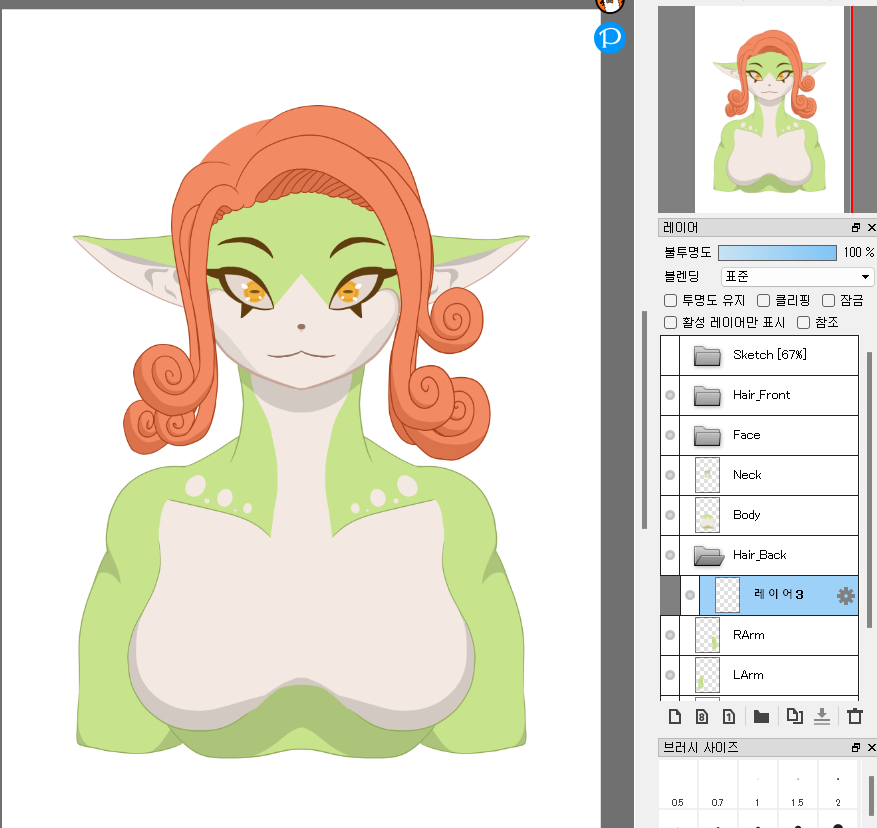This screenshot has height=828, width=877.
Task: Toggle the 활성 레이어만 표시 checkbox
Action: click(671, 322)
